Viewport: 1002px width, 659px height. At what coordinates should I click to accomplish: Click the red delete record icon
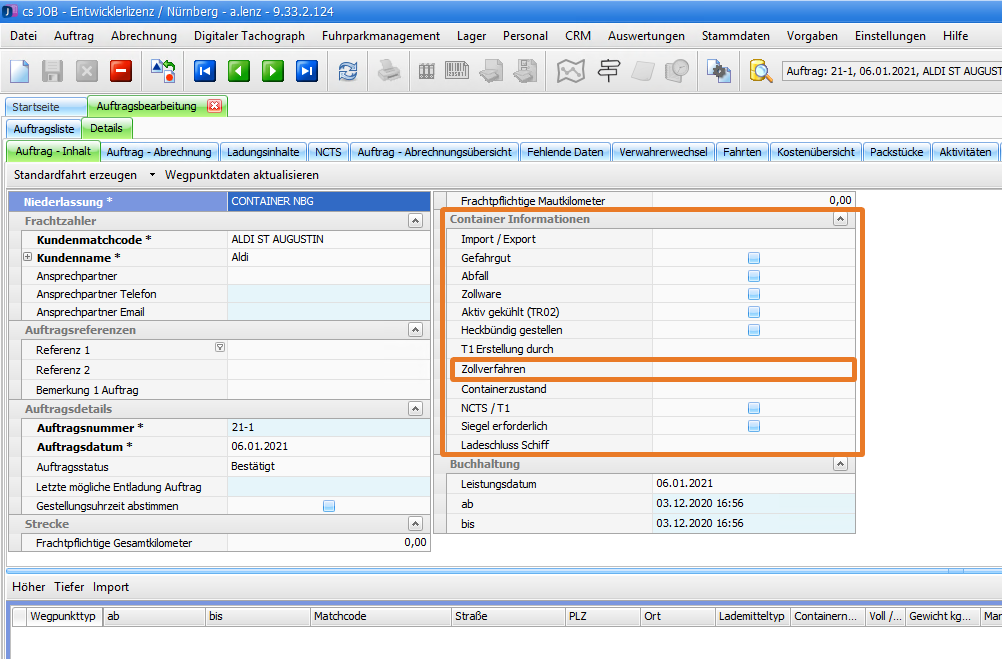point(121,71)
